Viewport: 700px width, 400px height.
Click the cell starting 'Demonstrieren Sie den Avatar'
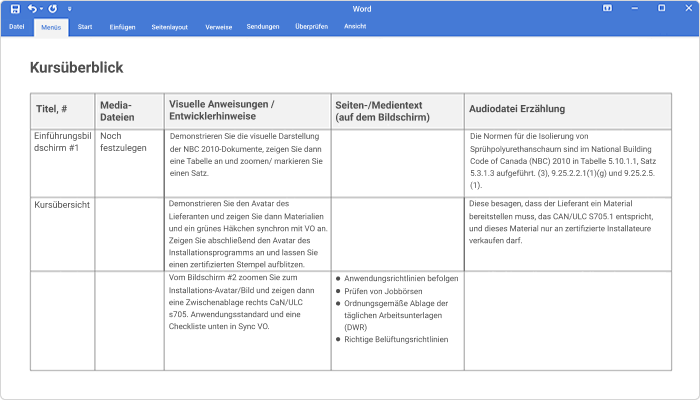point(248,234)
